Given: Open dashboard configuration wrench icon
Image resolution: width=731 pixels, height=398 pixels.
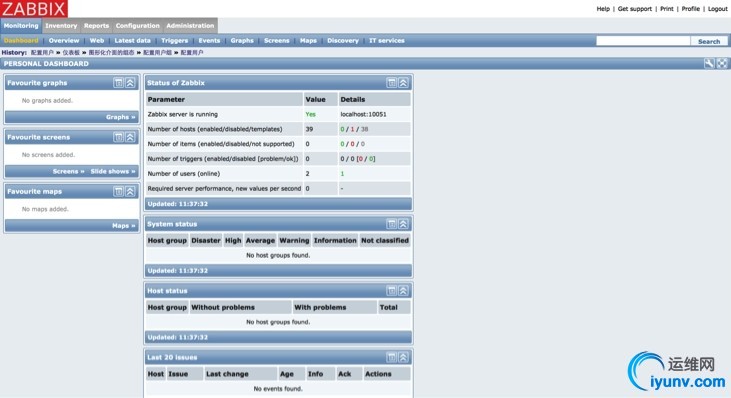Looking at the screenshot, I should (x=709, y=63).
